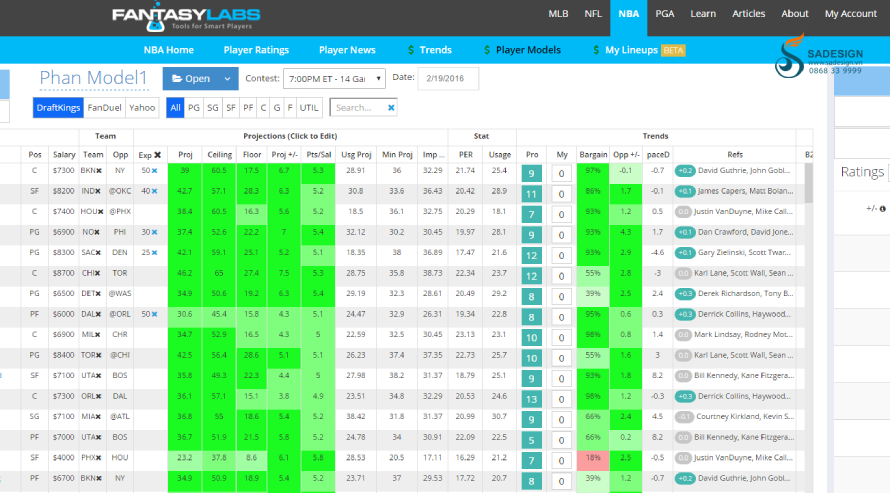Click the FantasyLabs logo
The width and height of the screenshot is (890, 493).
(x=186, y=18)
